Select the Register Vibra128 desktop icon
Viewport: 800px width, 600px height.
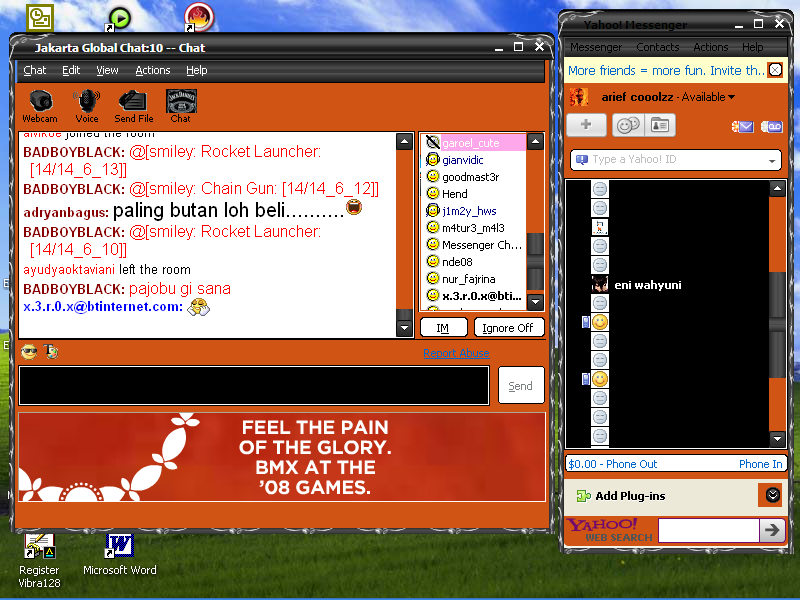(x=39, y=561)
